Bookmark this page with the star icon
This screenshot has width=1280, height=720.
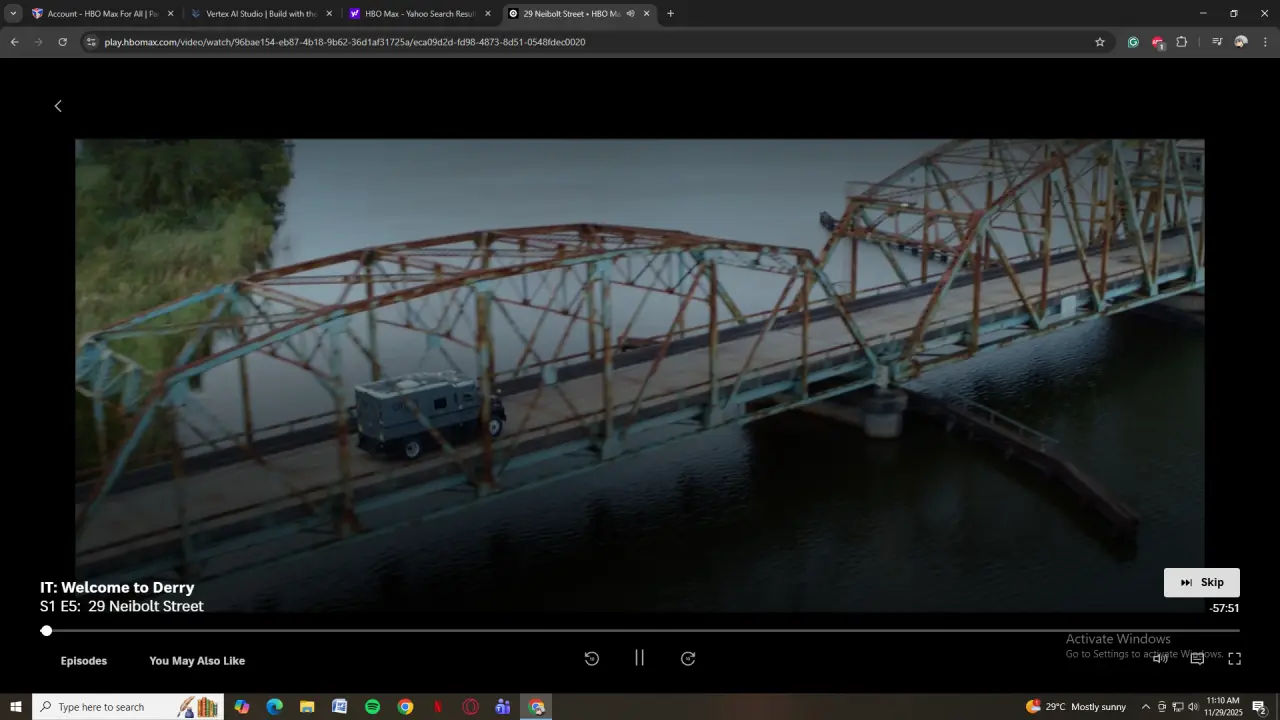point(1100,42)
